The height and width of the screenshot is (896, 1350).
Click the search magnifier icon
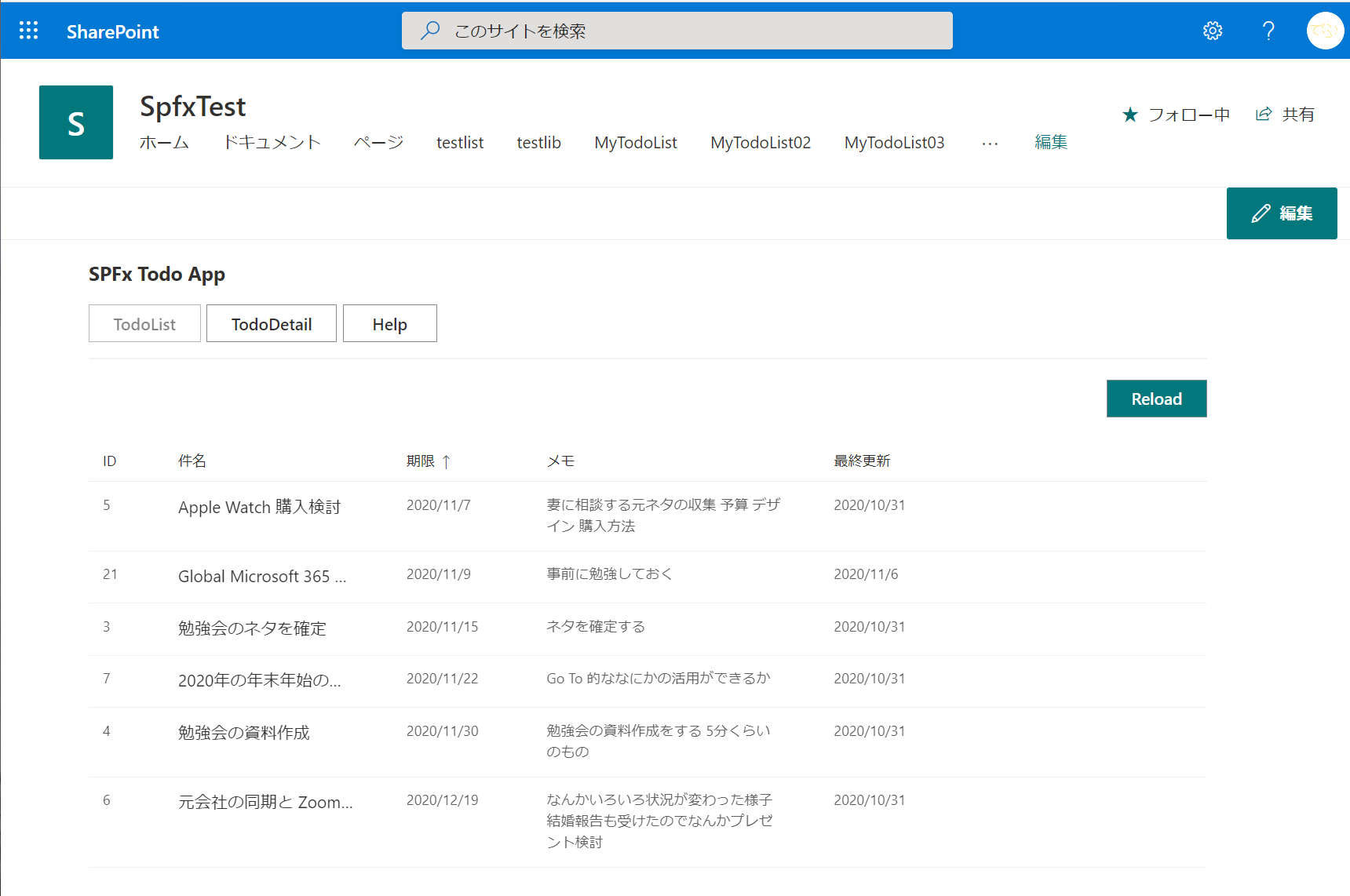tap(430, 31)
